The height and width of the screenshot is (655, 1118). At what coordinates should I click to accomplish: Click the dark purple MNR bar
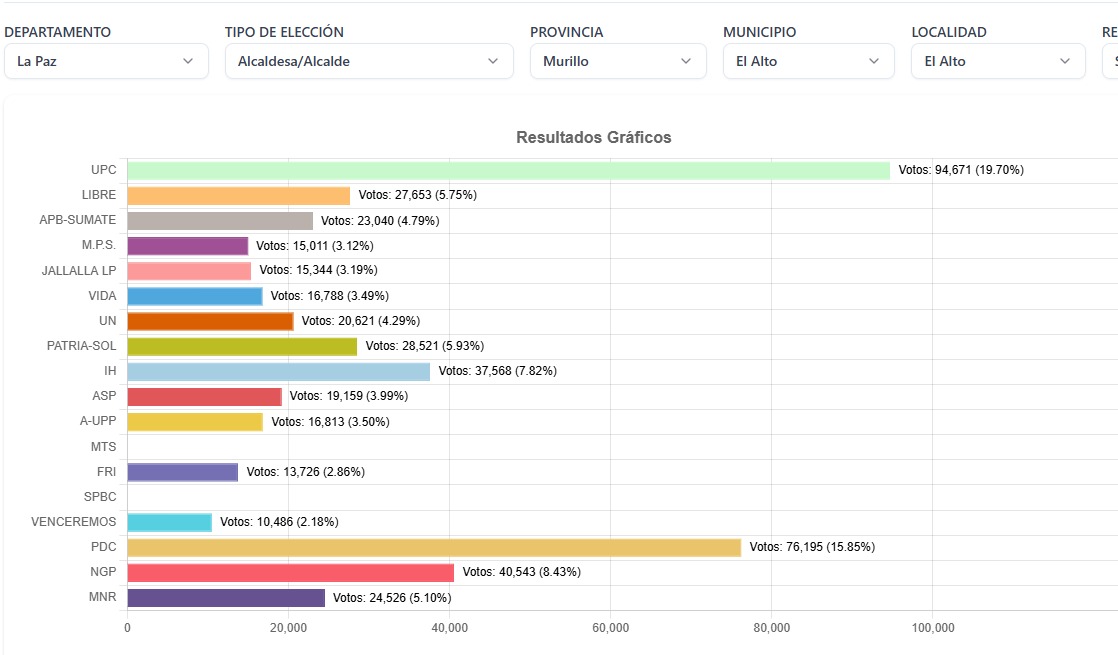[226, 598]
